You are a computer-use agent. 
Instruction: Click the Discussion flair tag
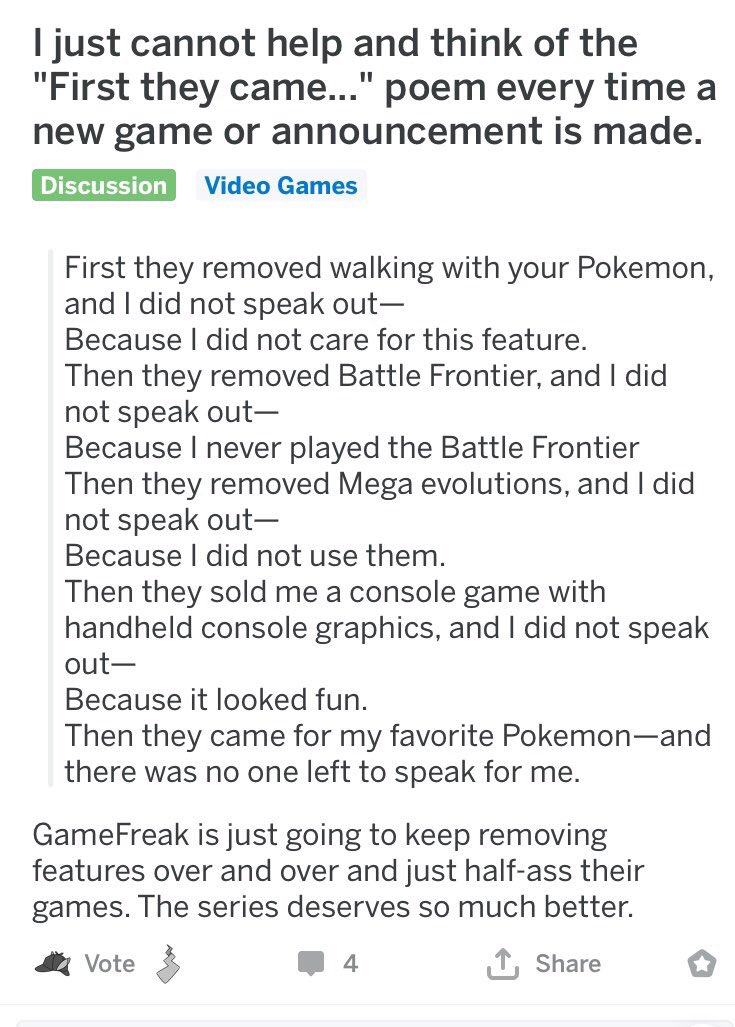pyautogui.click(x=103, y=186)
